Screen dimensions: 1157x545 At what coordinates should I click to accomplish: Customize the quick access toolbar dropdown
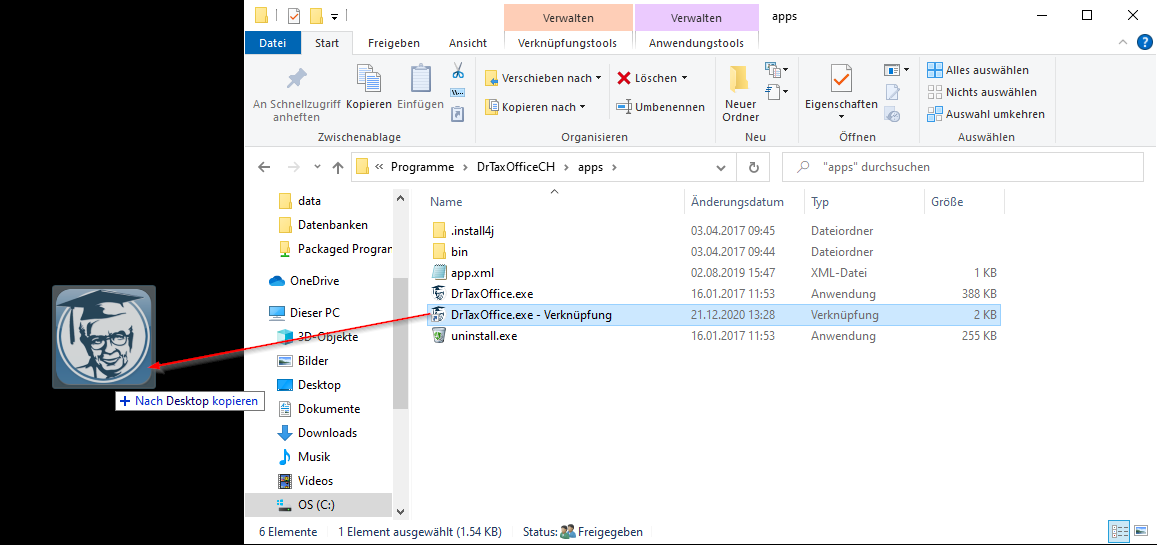[335, 15]
